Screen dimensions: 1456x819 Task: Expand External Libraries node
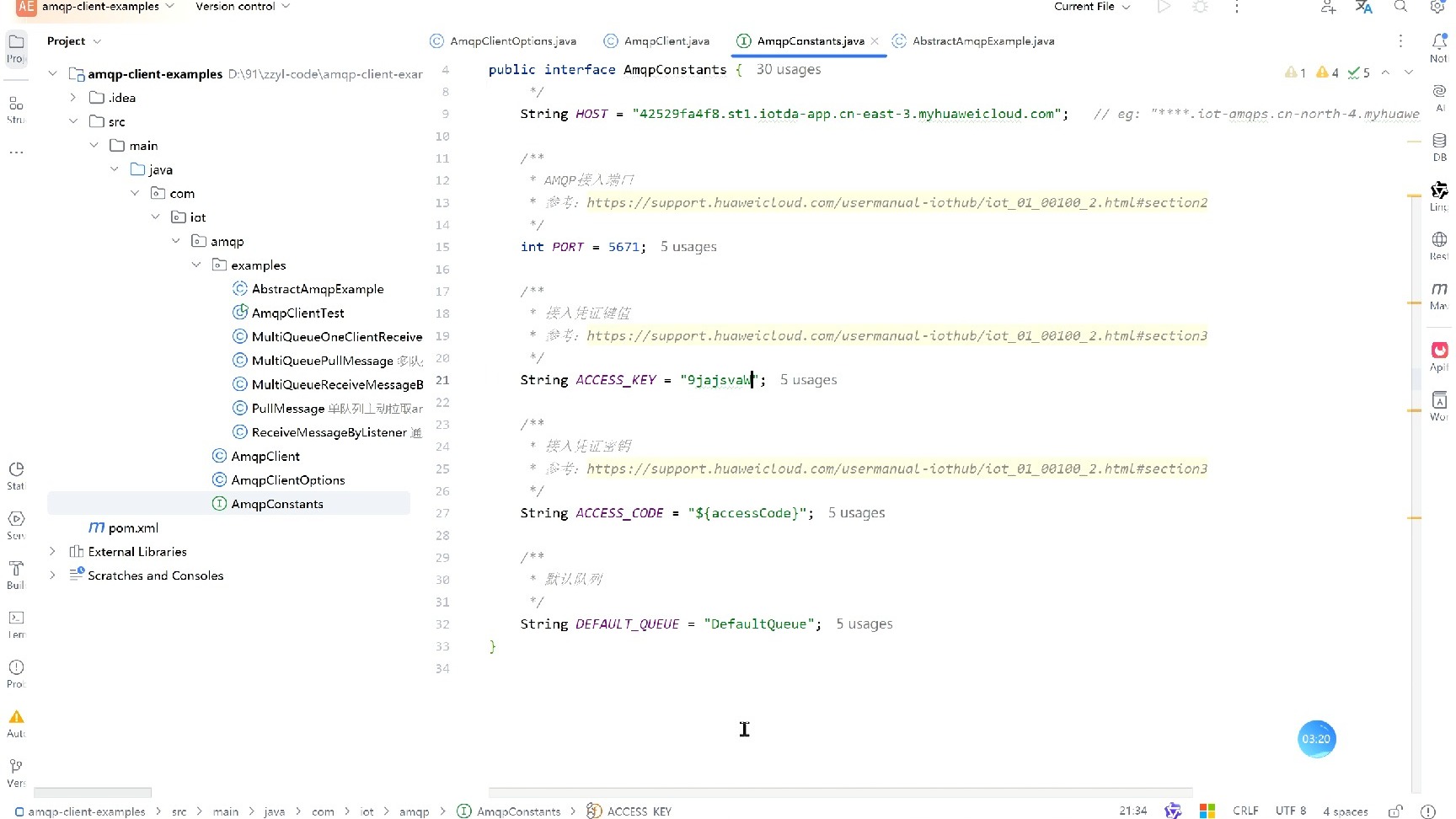(52, 551)
